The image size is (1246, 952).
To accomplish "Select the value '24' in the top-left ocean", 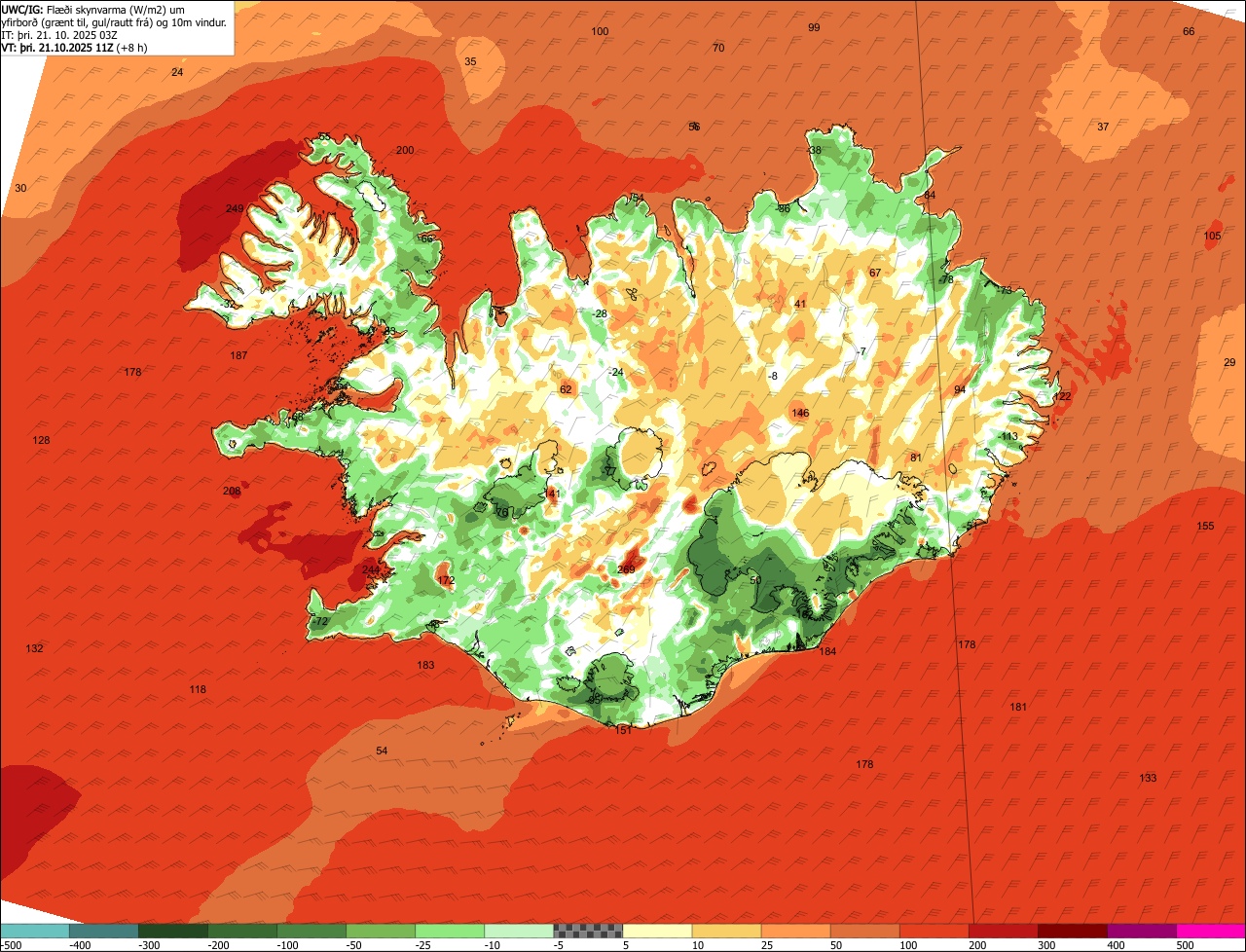I will (x=177, y=72).
